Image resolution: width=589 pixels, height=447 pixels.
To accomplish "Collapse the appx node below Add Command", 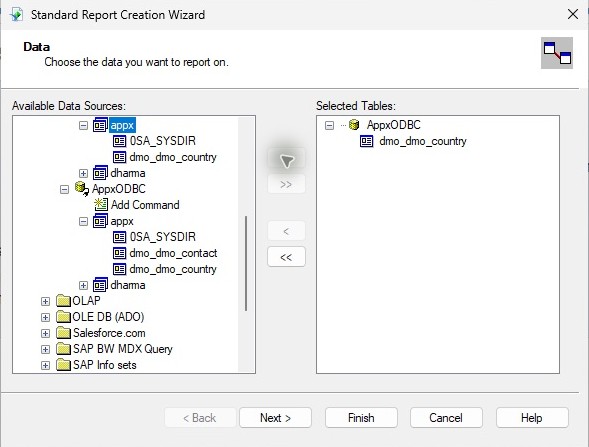I will [83, 222].
